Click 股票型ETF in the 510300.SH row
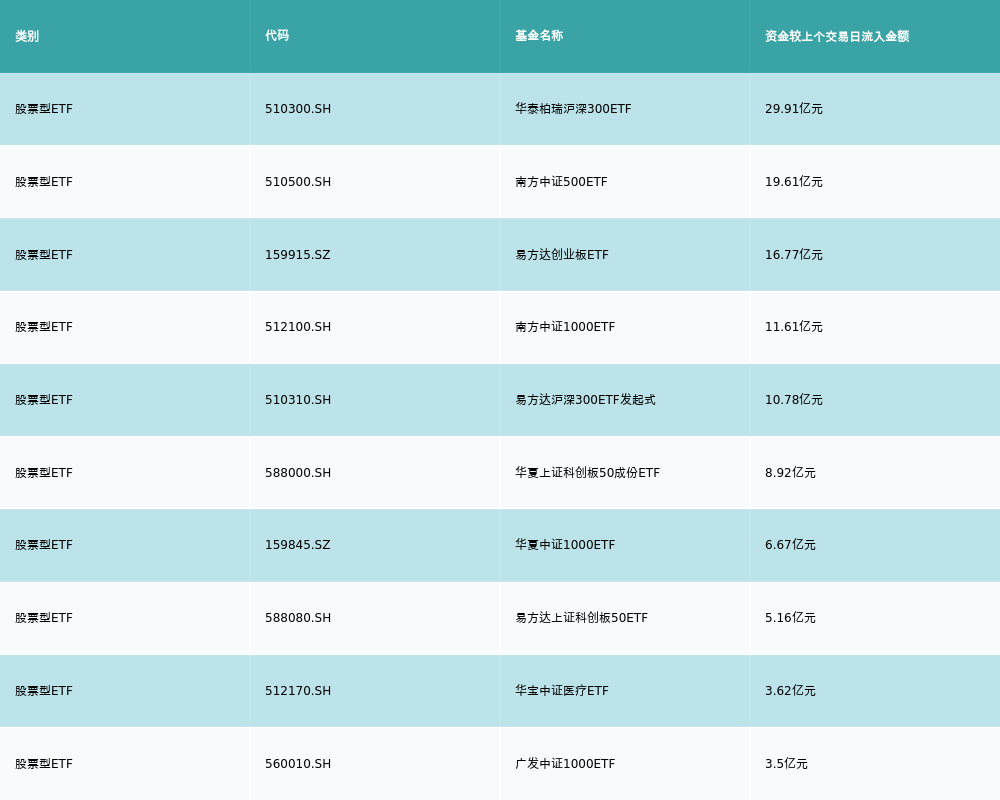The height and width of the screenshot is (800, 1000). coord(44,109)
